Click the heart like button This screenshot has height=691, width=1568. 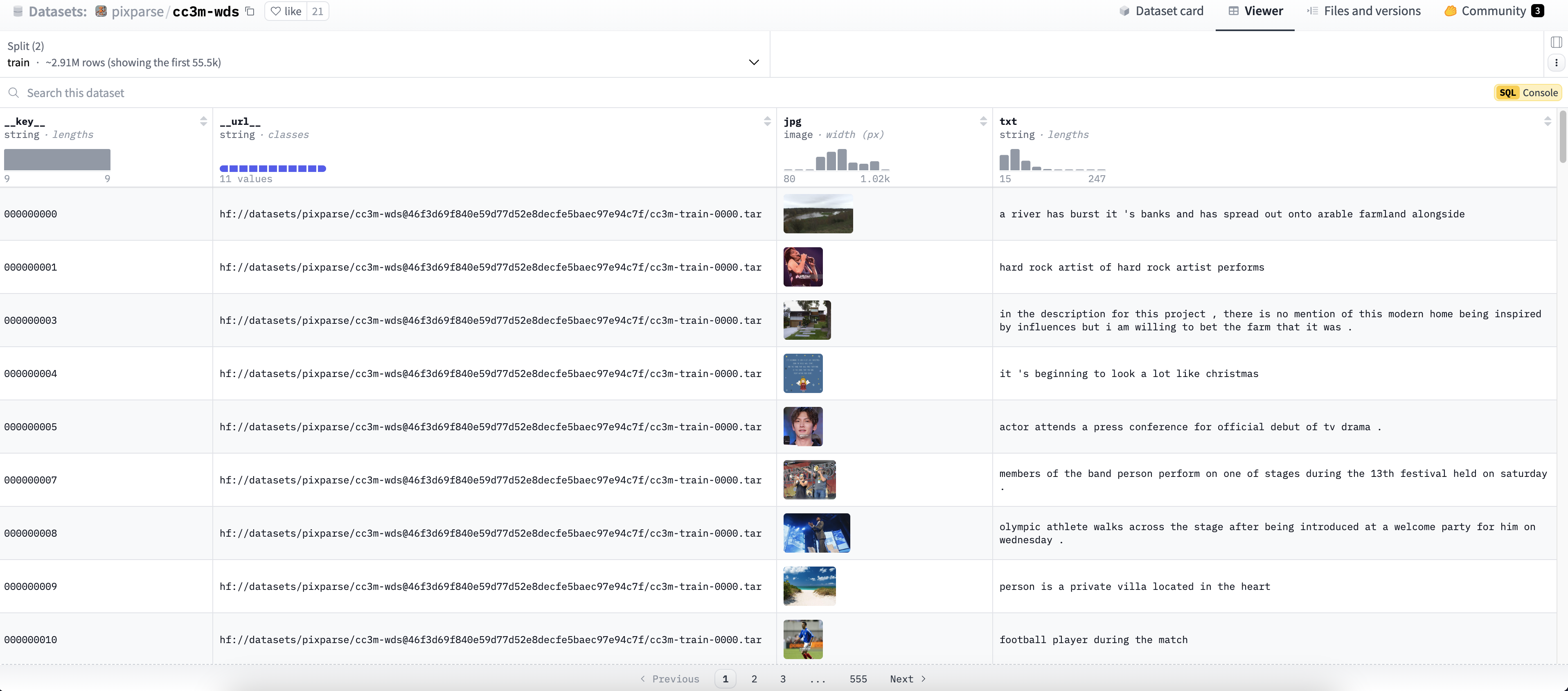pyautogui.click(x=286, y=11)
